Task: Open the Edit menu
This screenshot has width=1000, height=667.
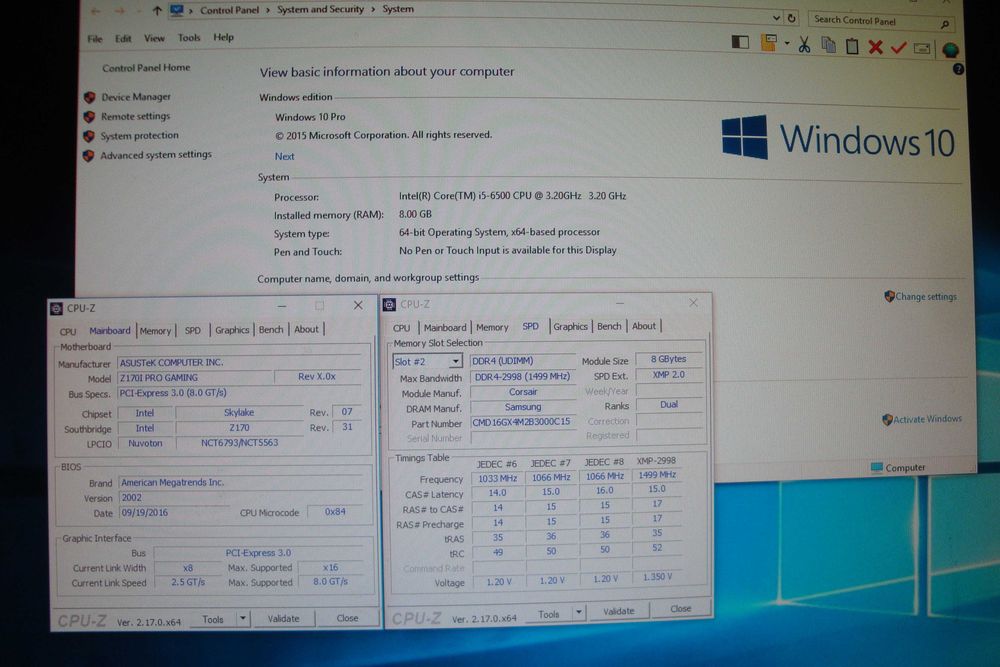Action: [123, 39]
